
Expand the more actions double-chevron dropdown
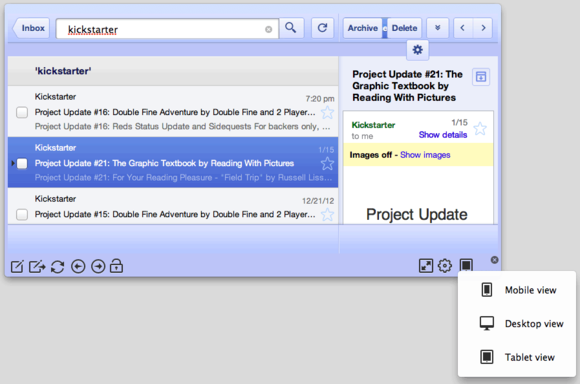tap(438, 28)
